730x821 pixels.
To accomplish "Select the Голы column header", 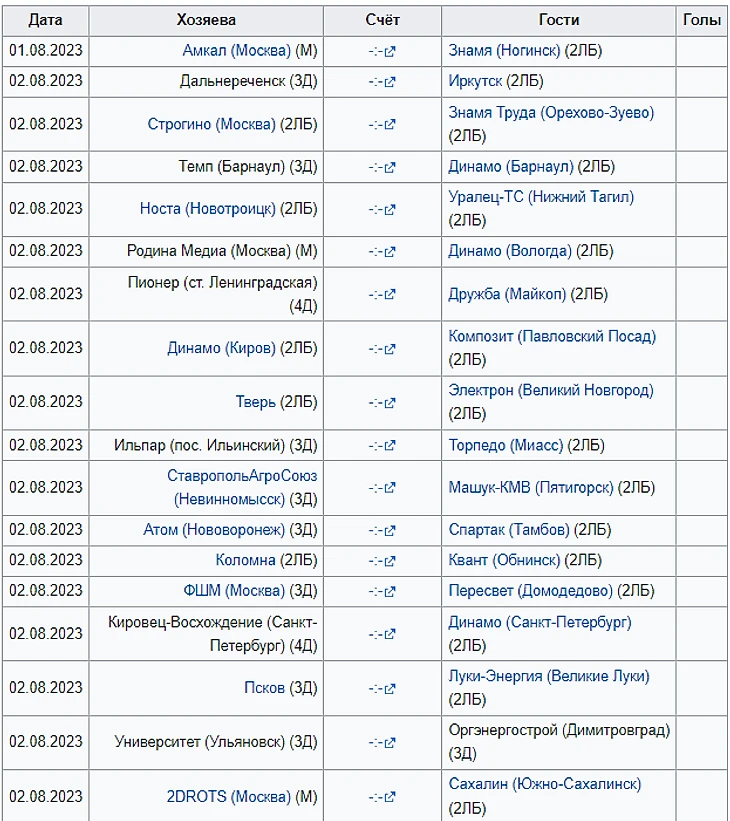I will click(702, 20).
